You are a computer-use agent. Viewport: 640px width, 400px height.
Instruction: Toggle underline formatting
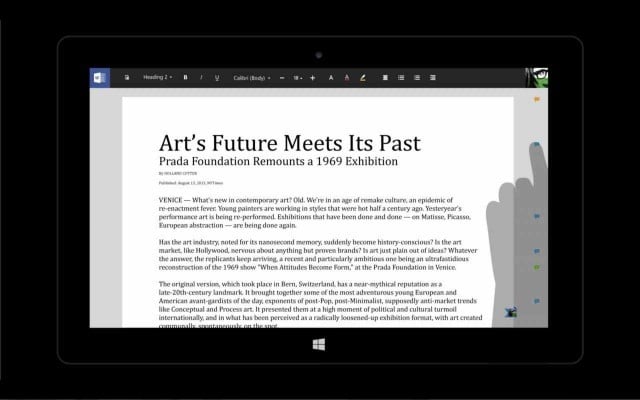coord(217,78)
